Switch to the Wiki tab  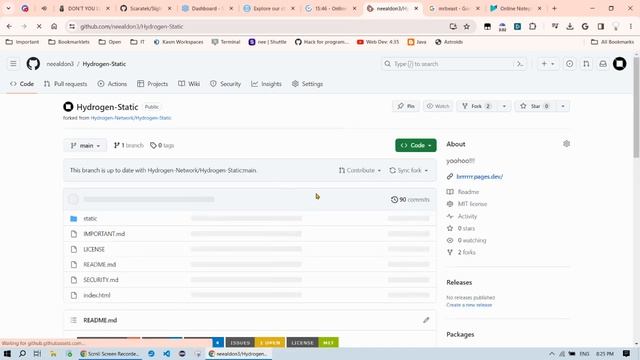(189, 84)
